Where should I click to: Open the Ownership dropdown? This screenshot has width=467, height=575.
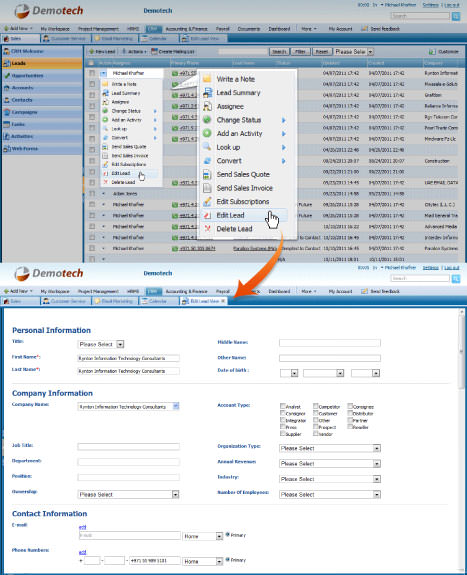click(128, 494)
